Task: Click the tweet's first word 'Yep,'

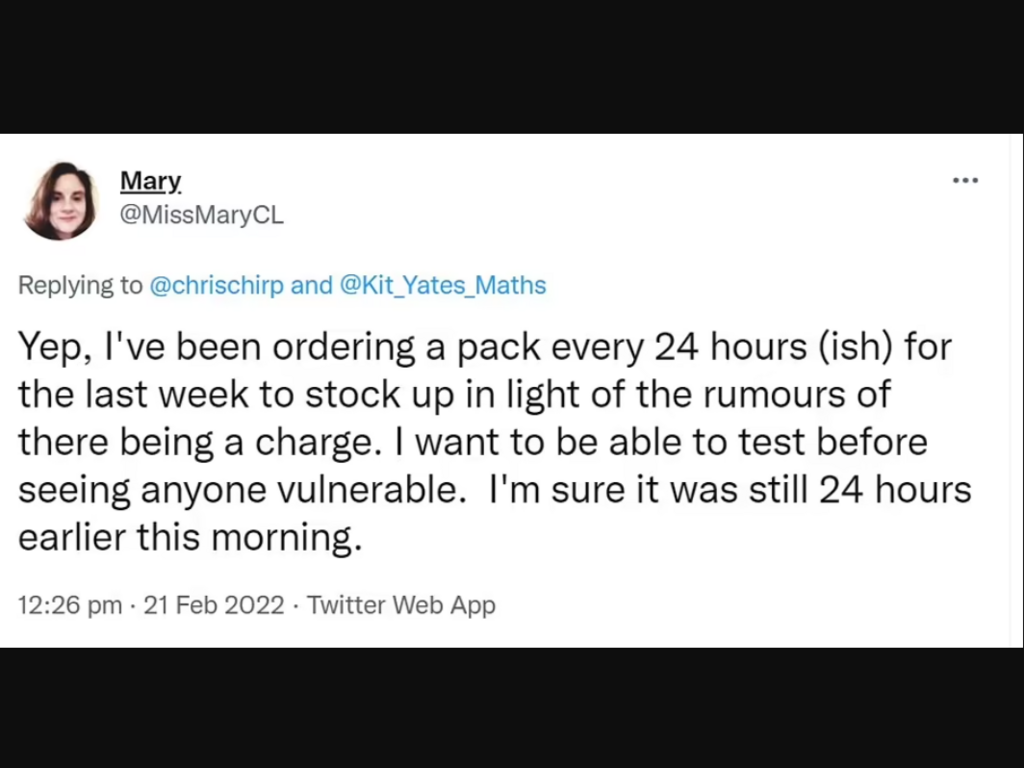Action: [x=55, y=347]
